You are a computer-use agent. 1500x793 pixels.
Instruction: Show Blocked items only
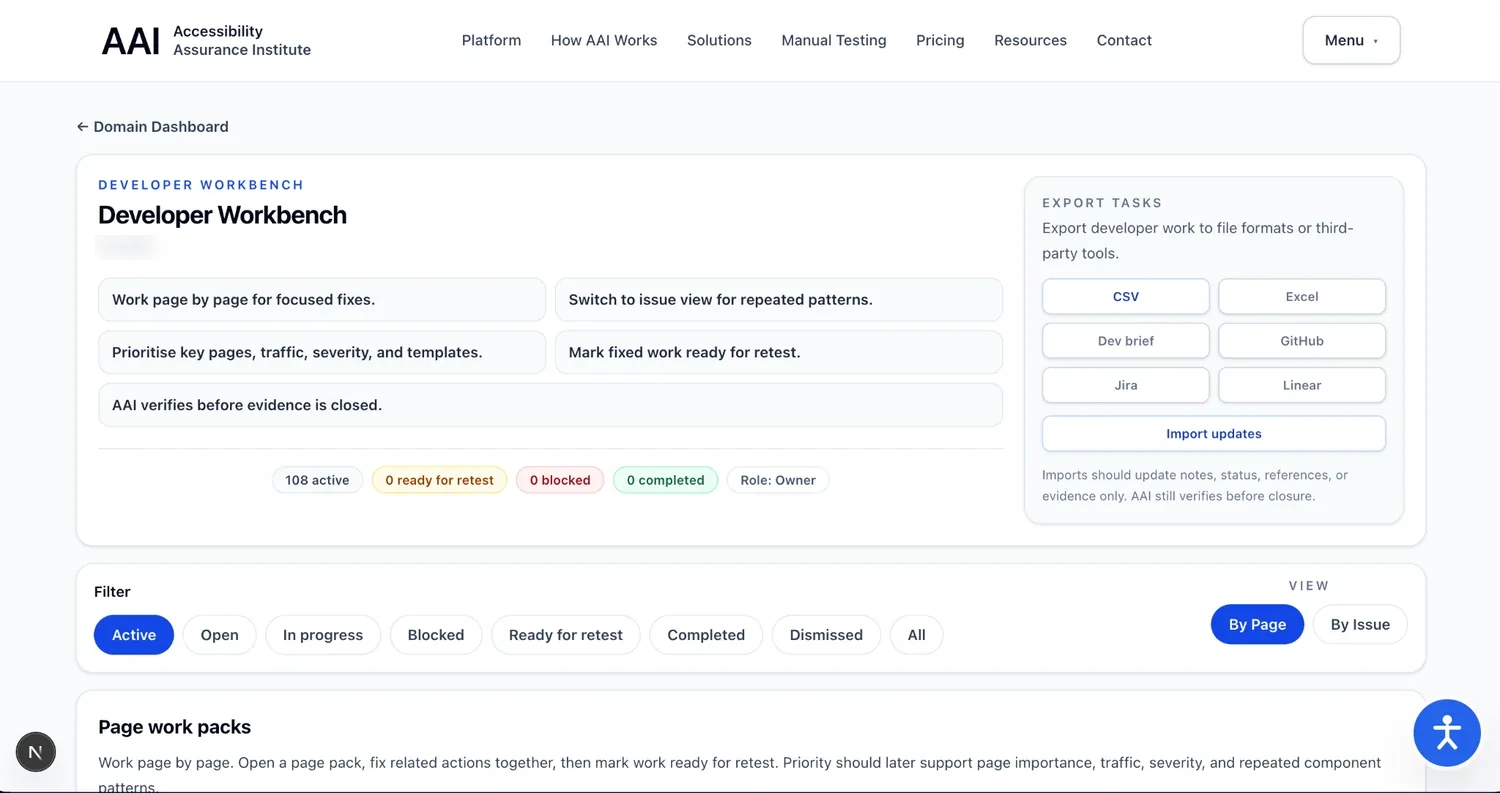point(436,635)
